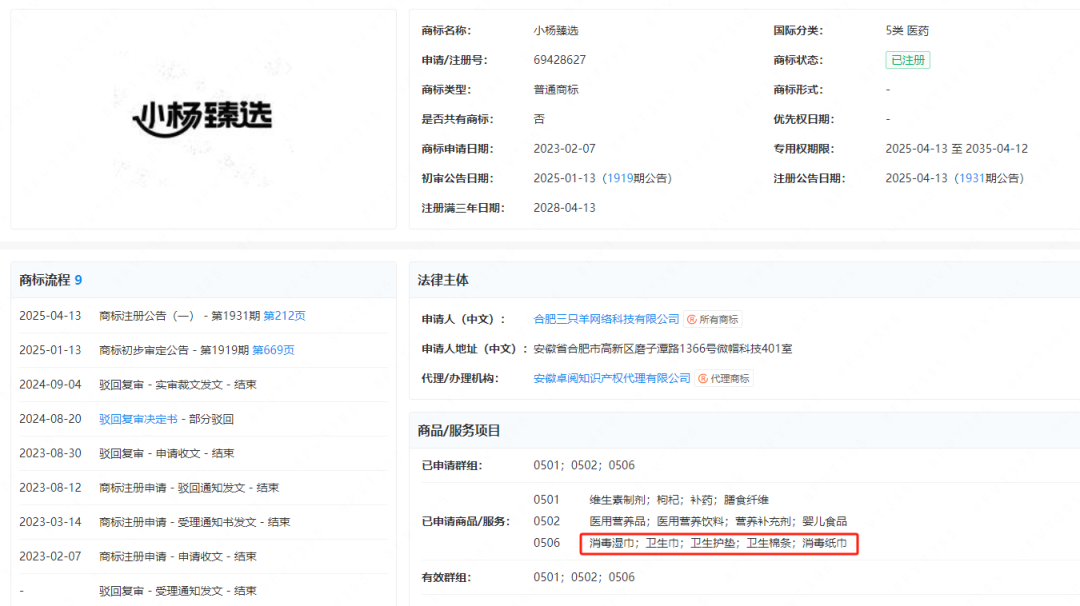The image size is (1080, 606).
Task: Click the 已注册 trademark status badge
Action: click(x=908, y=60)
